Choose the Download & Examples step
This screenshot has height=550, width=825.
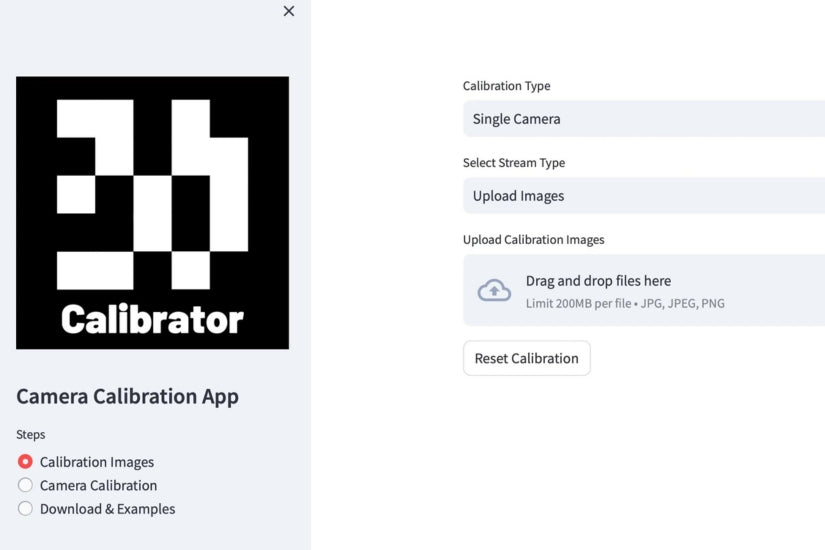tap(26, 509)
